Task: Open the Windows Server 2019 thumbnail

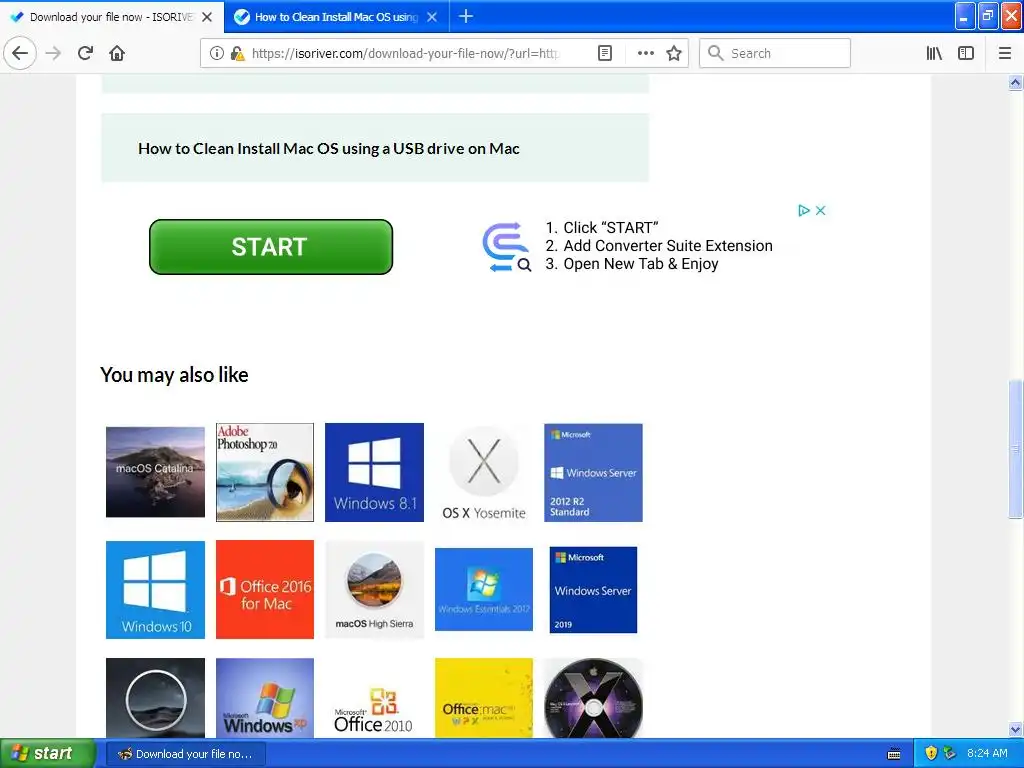Action: [593, 590]
